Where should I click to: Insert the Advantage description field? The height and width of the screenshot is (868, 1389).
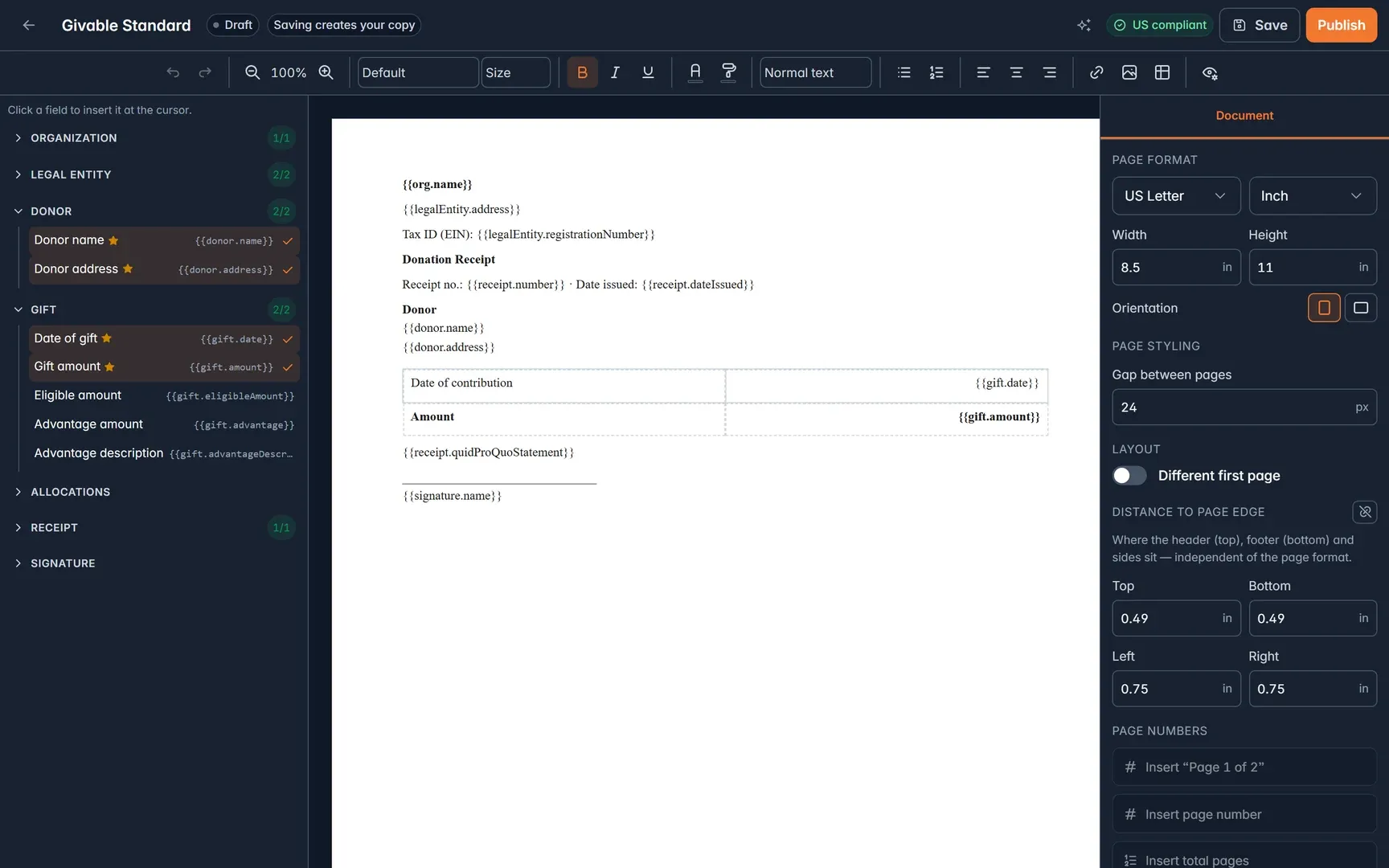point(164,453)
